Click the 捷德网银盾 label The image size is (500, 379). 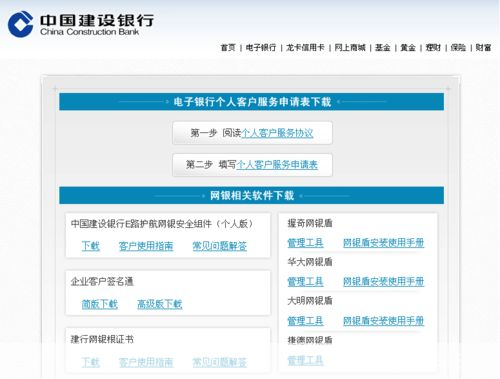[310, 340]
